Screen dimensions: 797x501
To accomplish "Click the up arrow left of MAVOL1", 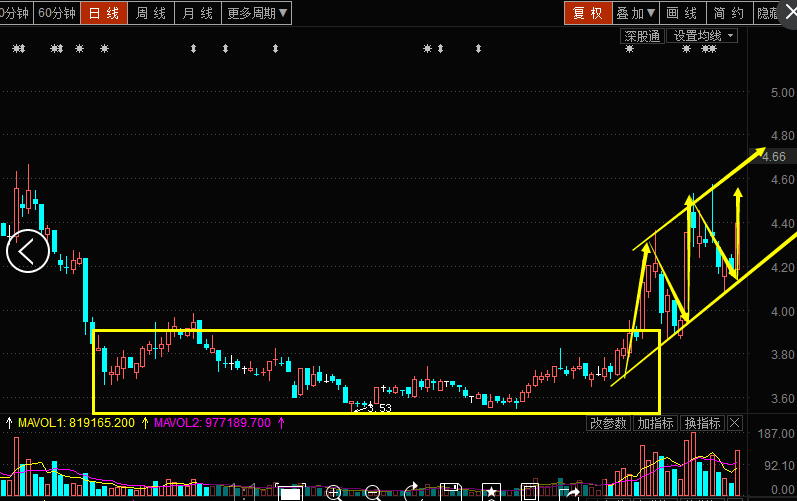I will 9,422.
